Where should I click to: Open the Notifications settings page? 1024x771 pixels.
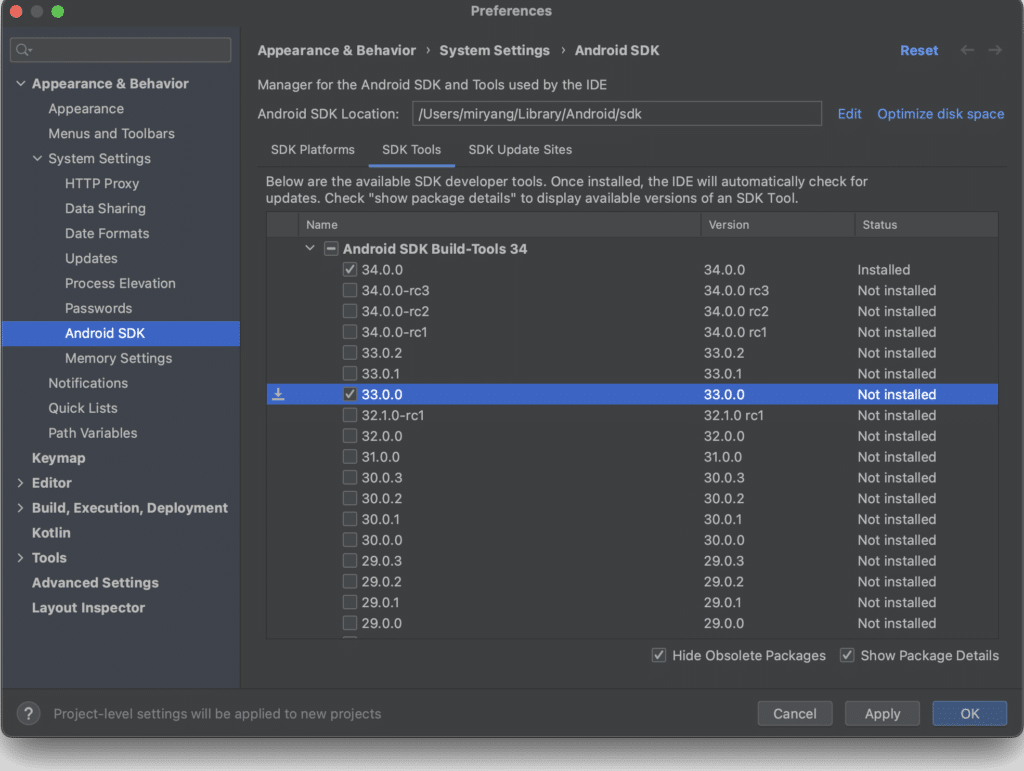point(88,383)
